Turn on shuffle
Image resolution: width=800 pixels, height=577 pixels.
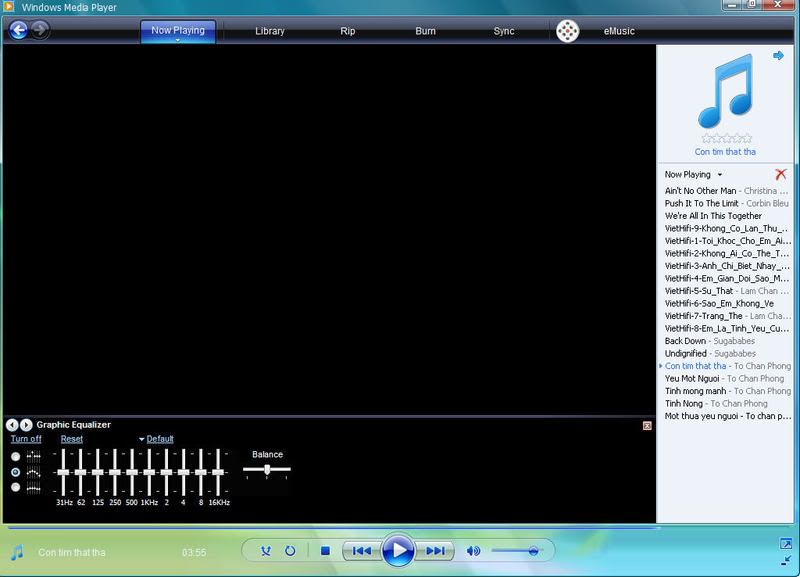coord(266,551)
